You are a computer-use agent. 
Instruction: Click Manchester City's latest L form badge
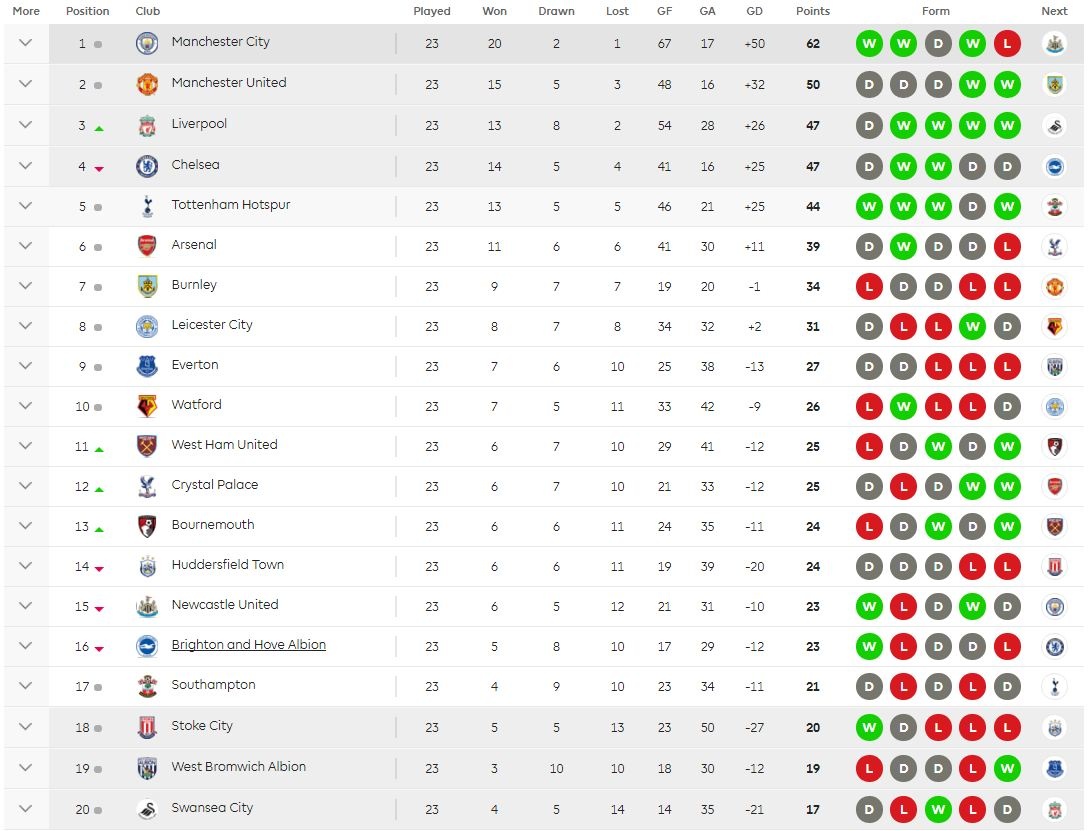pyautogui.click(x=1007, y=43)
